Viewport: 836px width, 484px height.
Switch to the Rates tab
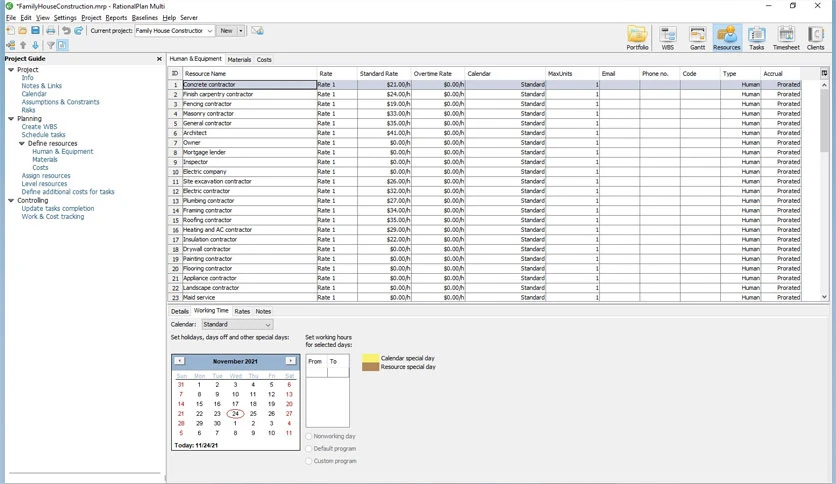(242, 311)
